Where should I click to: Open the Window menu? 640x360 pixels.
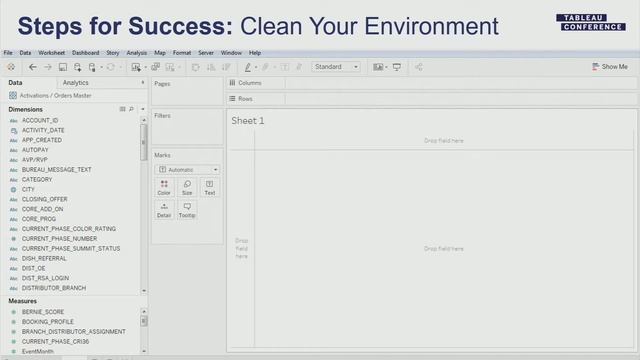(231, 53)
